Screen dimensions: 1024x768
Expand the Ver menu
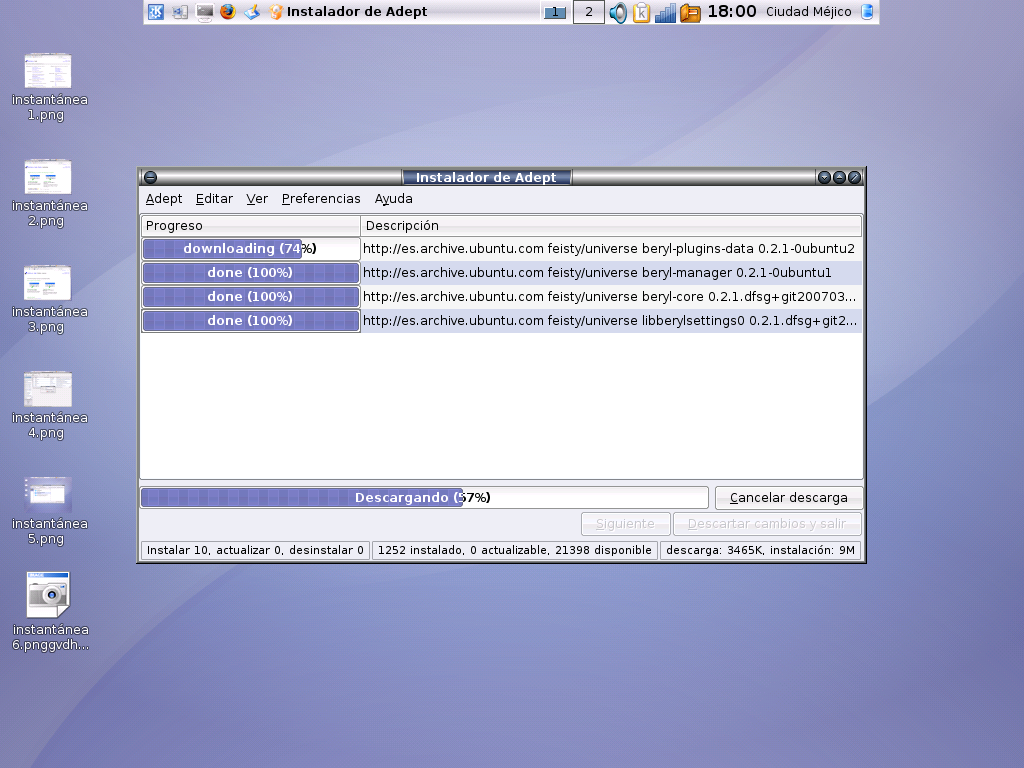(x=257, y=199)
